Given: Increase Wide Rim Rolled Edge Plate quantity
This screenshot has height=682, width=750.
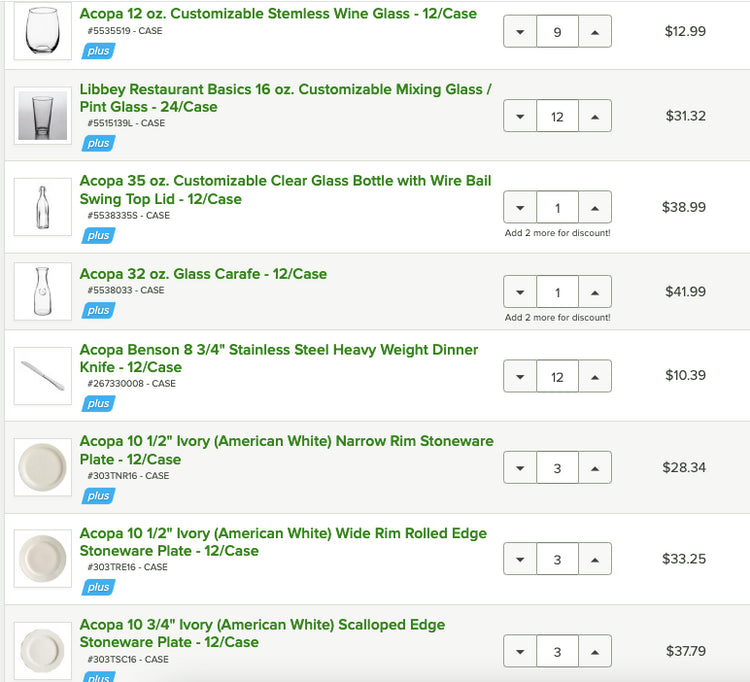Looking at the screenshot, I should 595,560.
